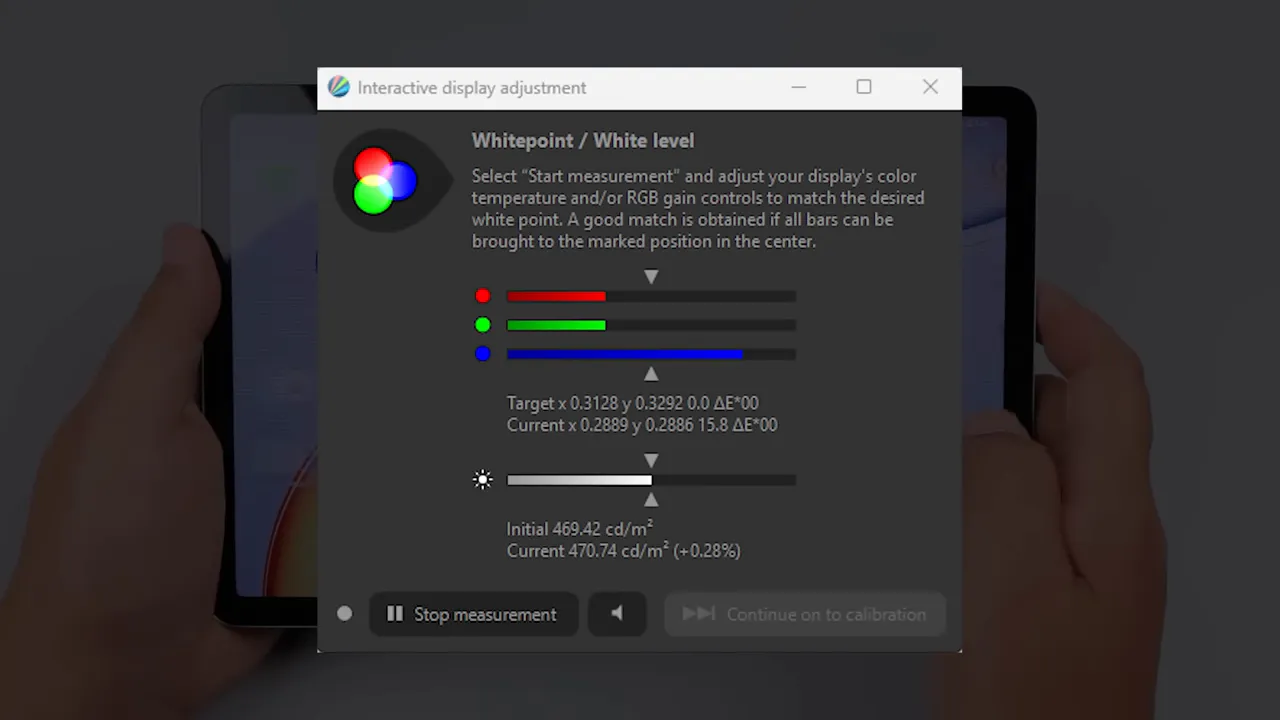
Task: Click the instruction paragraph starting 'Select "Start measurement"'
Action: [x=698, y=209]
